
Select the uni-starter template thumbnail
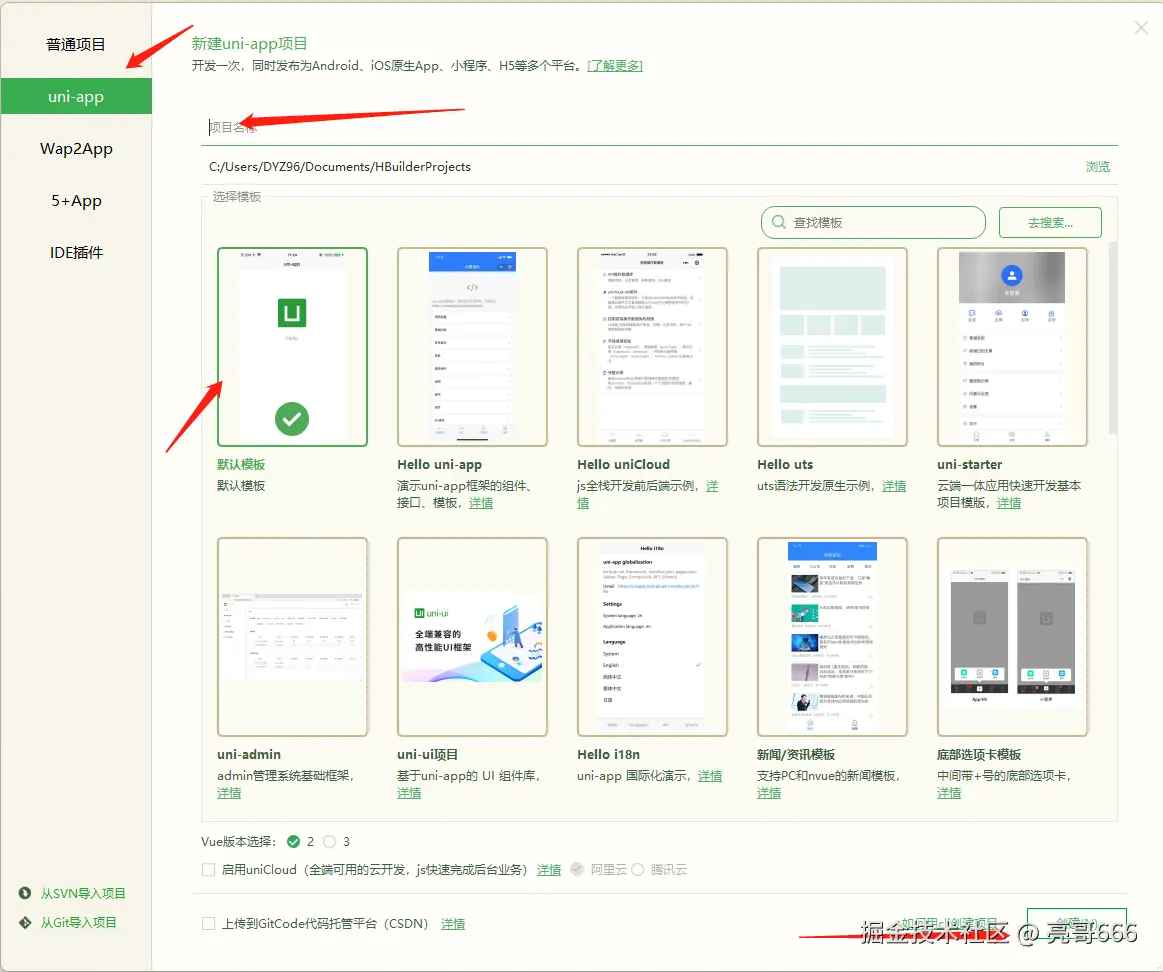[1012, 347]
